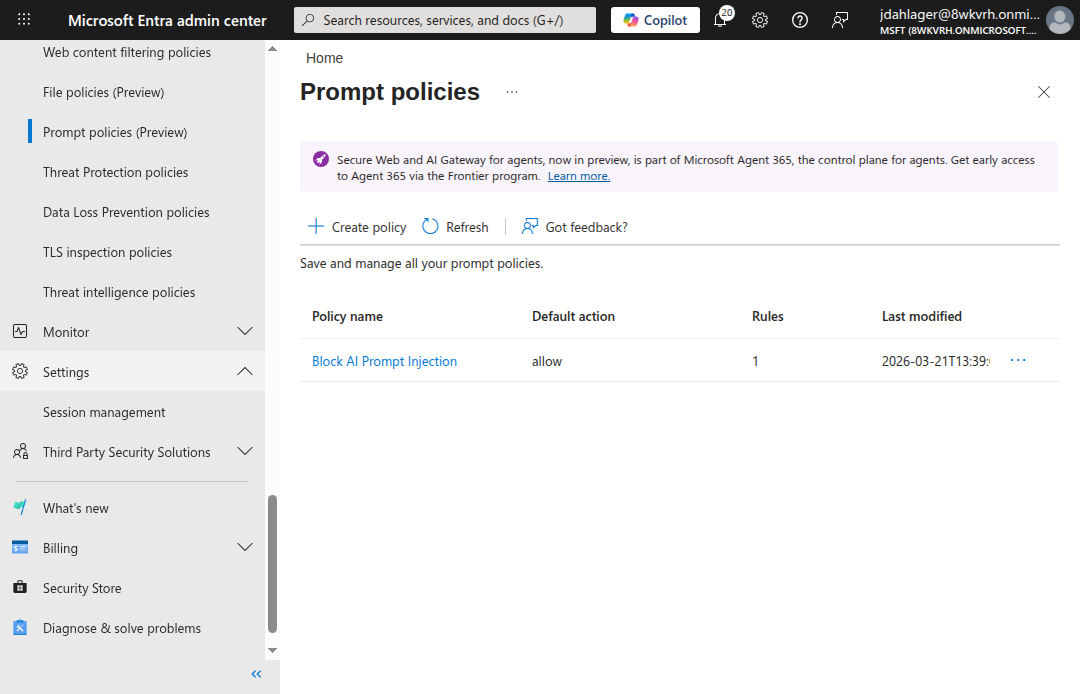Expand the Billing section

245,547
